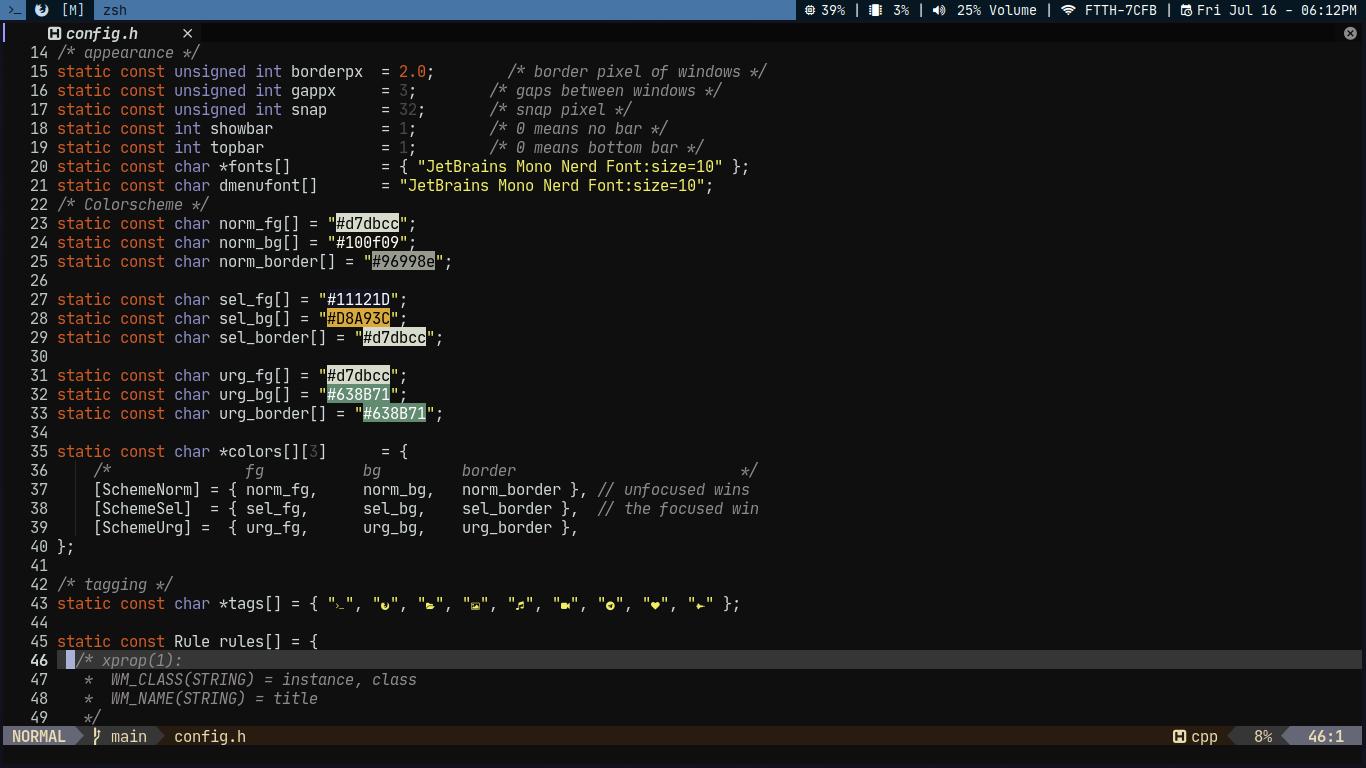Click the NORMAL mode indicator

click(x=39, y=737)
